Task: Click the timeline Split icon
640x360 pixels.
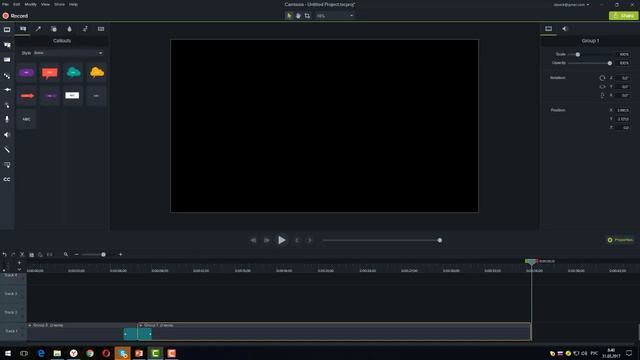Action: [49, 255]
